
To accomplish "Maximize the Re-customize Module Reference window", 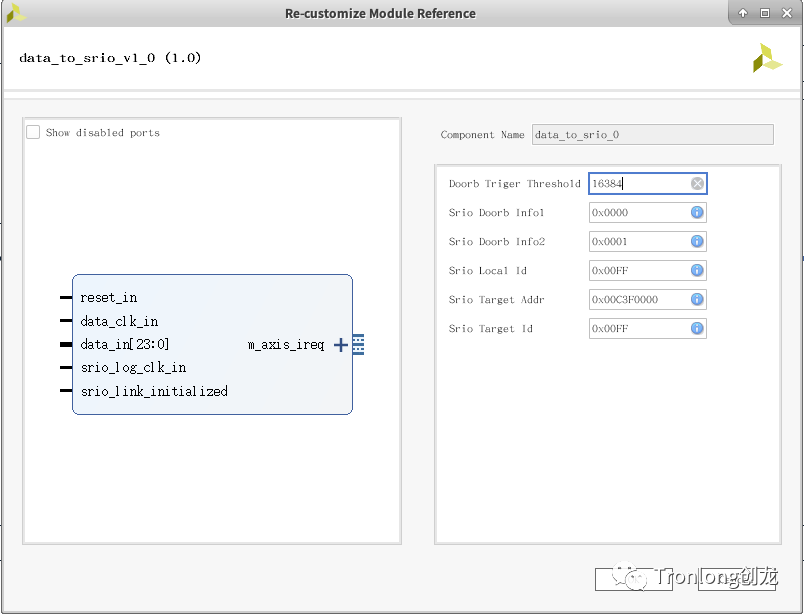I will click(x=765, y=13).
